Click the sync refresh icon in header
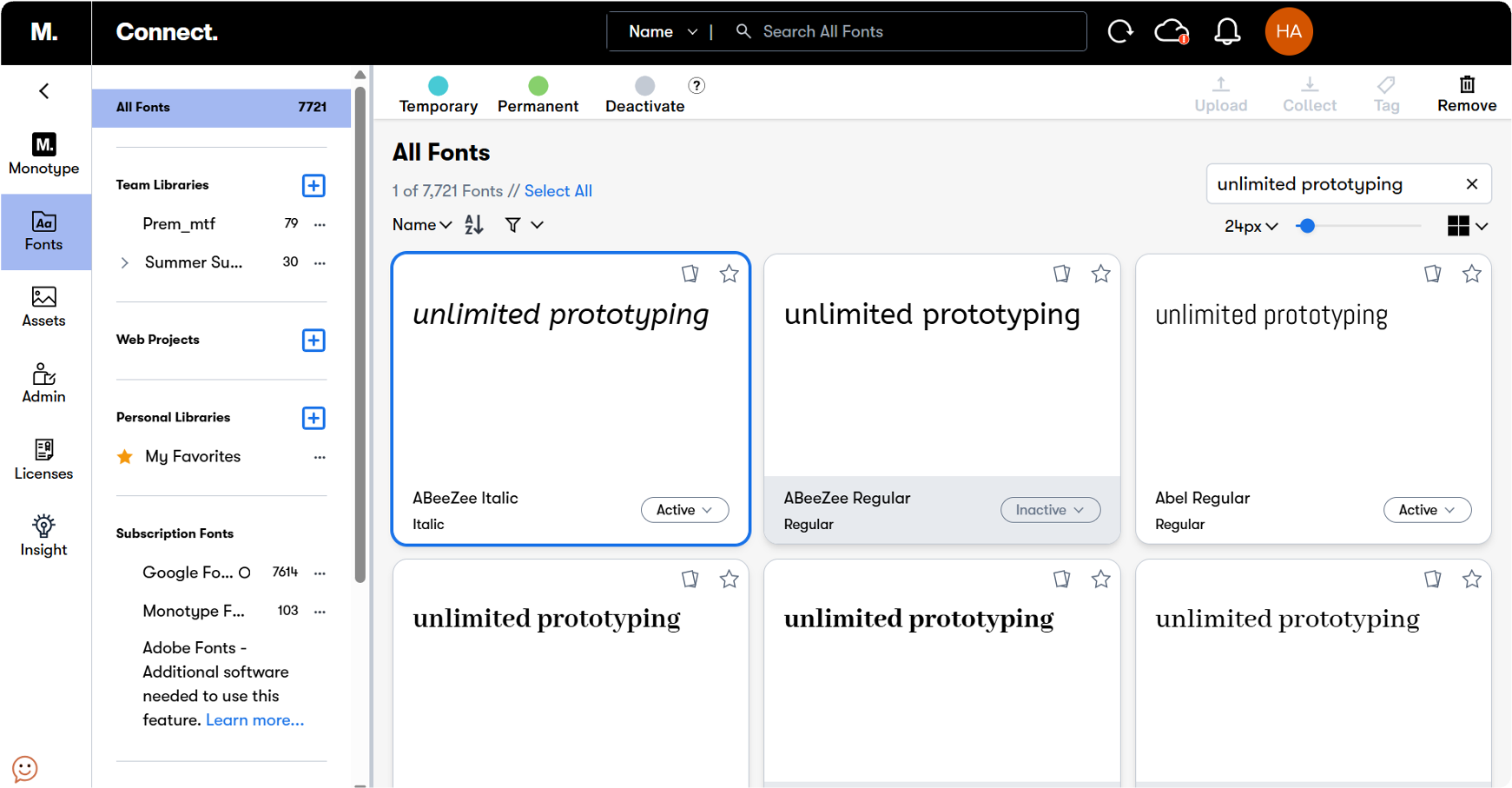Viewport: 1512px width, 788px height. (1120, 32)
